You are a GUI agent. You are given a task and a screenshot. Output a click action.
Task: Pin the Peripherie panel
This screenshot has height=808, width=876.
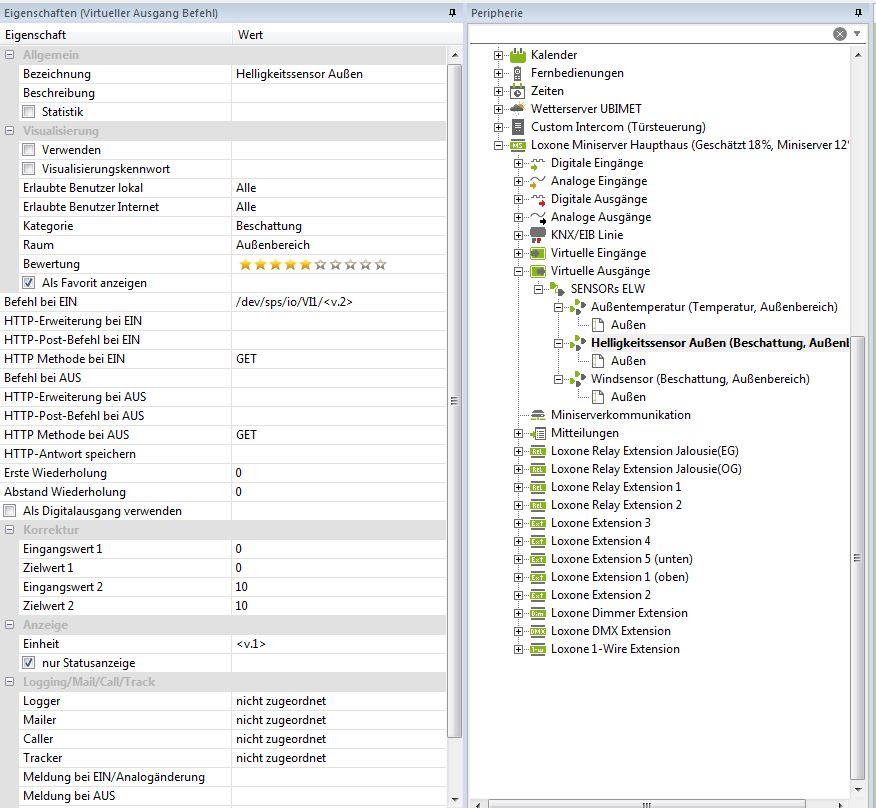coord(858,13)
